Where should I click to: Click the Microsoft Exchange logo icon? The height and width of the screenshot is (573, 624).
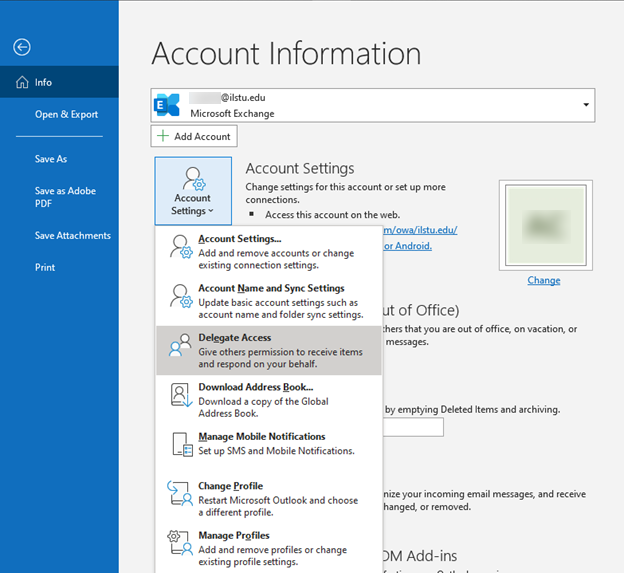pyautogui.click(x=167, y=105)
